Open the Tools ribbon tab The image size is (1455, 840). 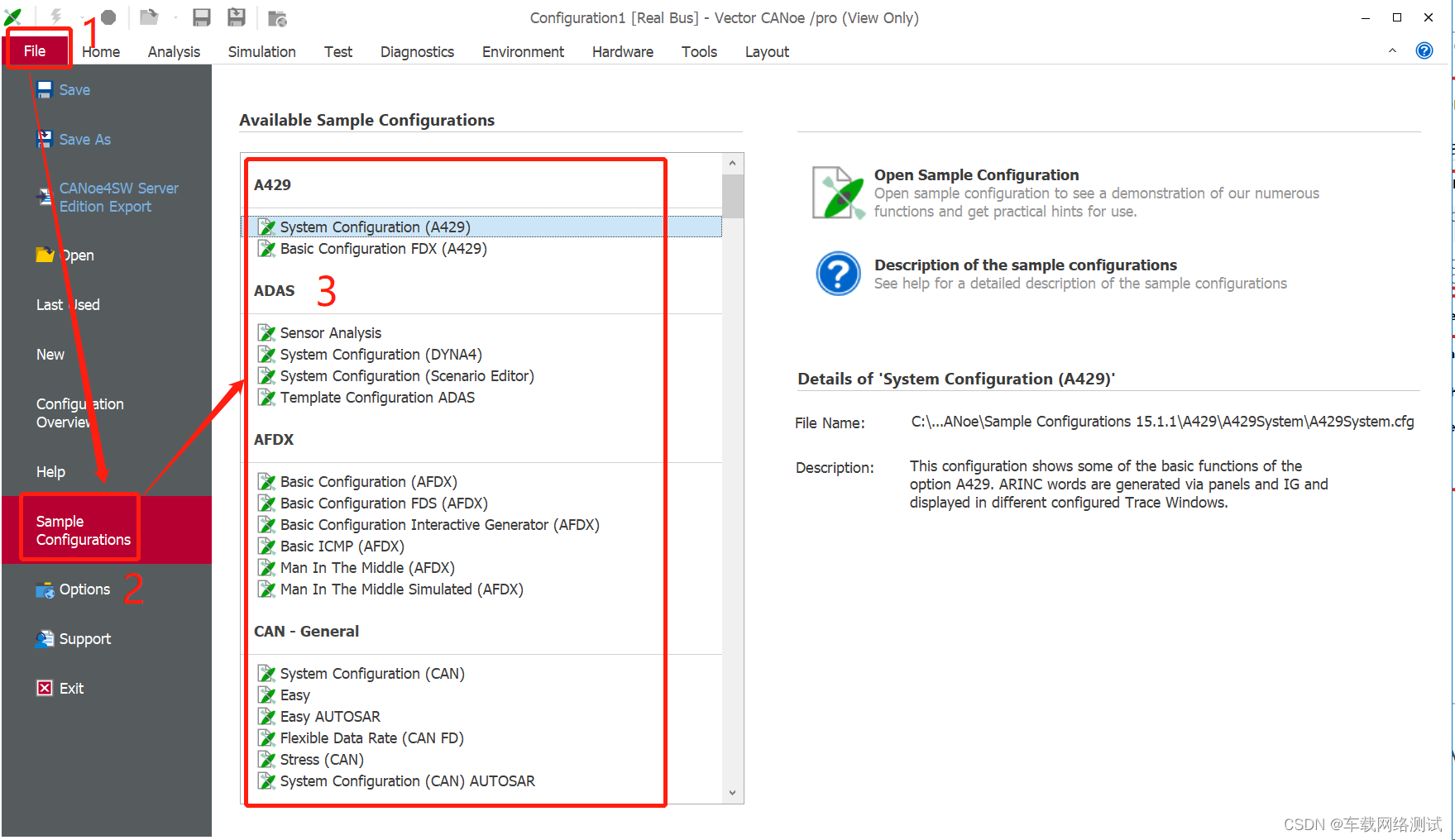[699, 52]
